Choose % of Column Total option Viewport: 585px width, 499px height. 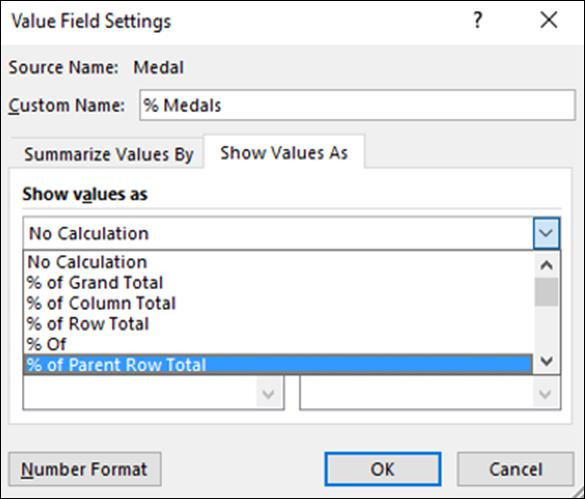(x=278, y=303)
